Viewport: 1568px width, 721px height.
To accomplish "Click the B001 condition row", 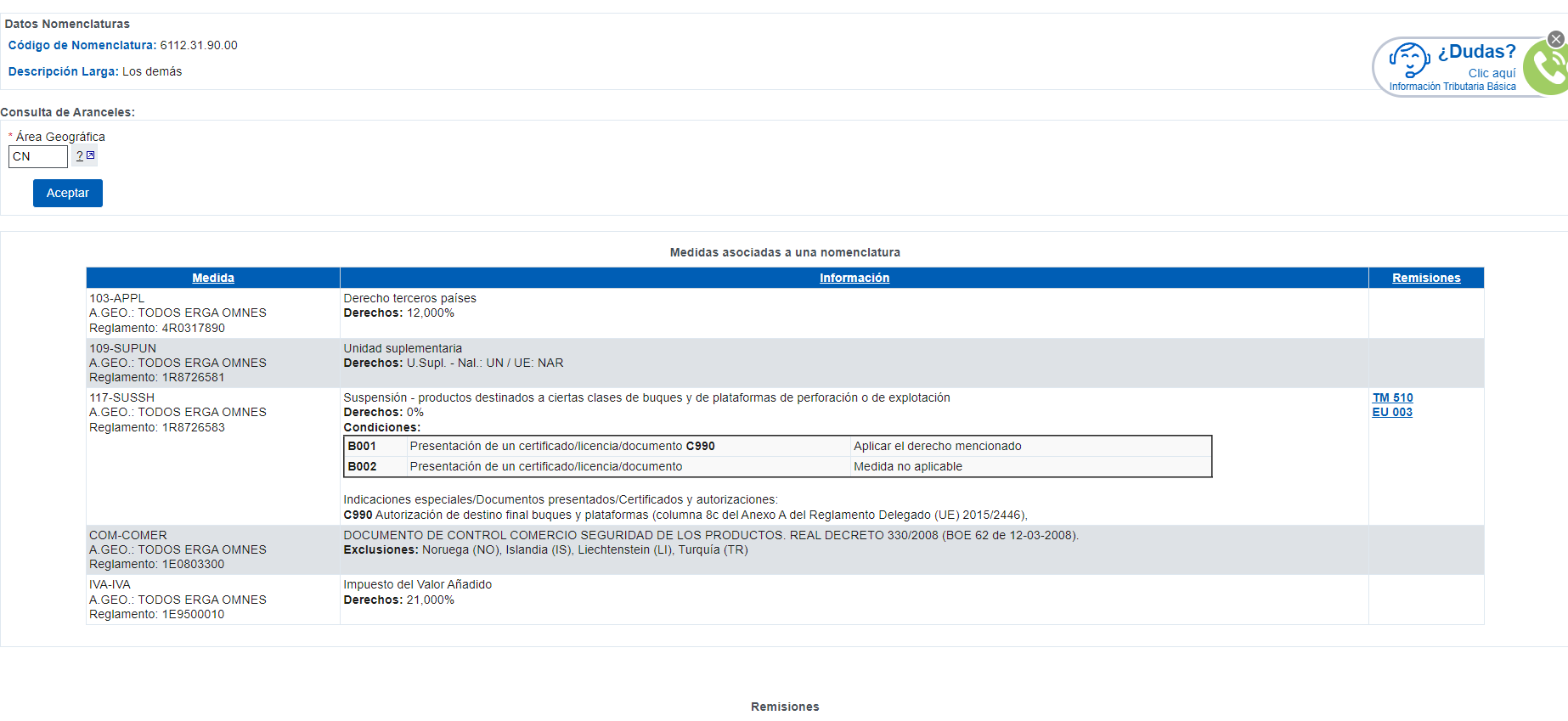I will tap(776, 446).
